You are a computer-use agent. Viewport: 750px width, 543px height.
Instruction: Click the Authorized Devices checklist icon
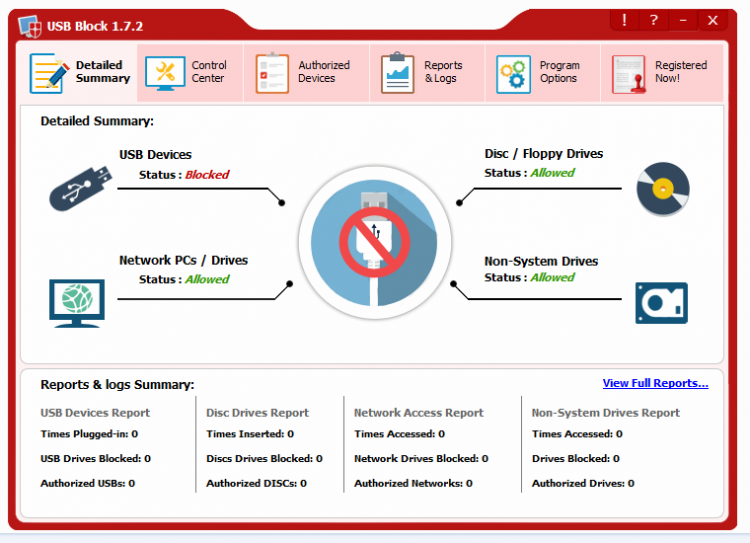(272, 73)
